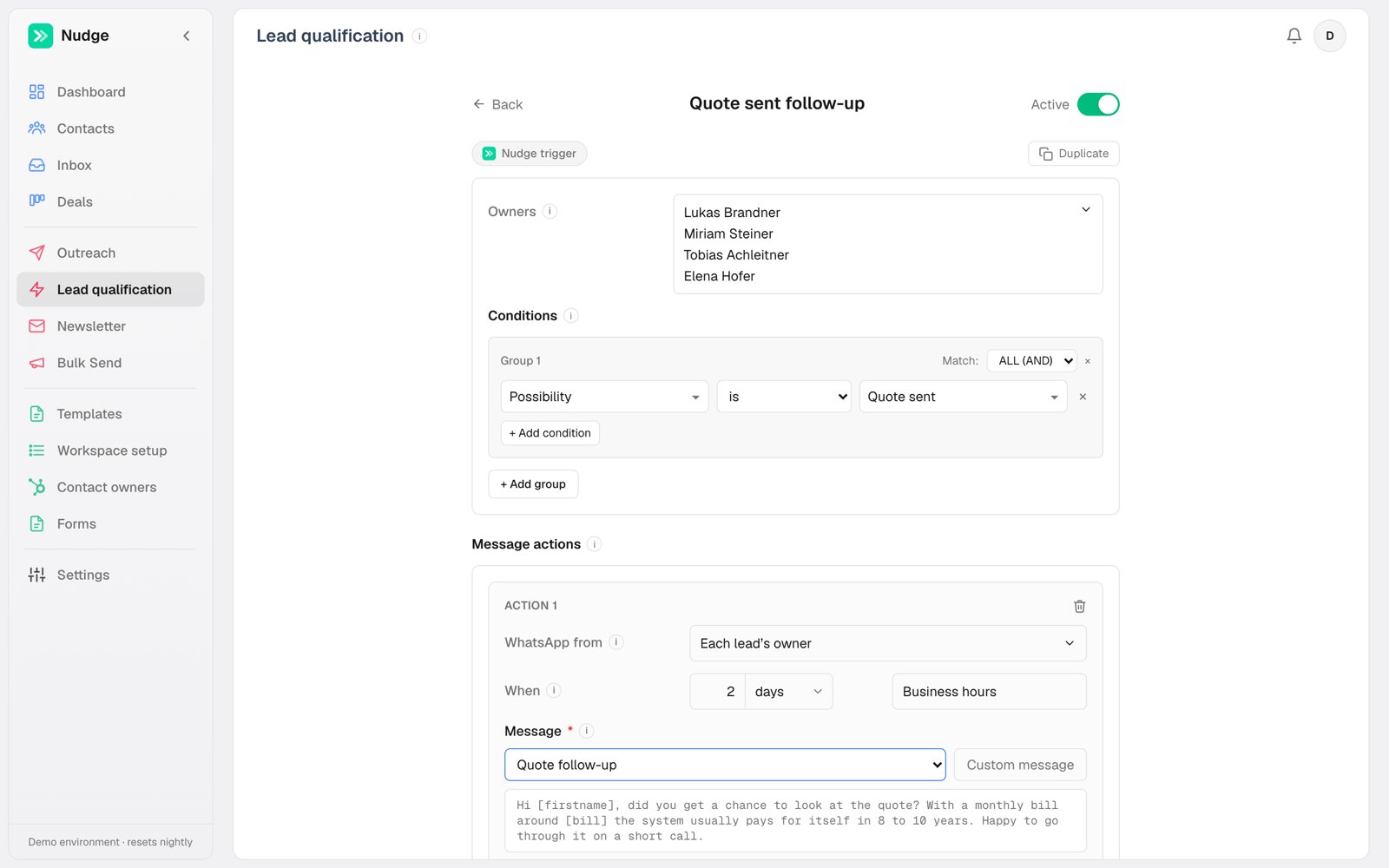Click the Nudge trigger badge
Viewport: 1389px width, 868px height.
530,154
